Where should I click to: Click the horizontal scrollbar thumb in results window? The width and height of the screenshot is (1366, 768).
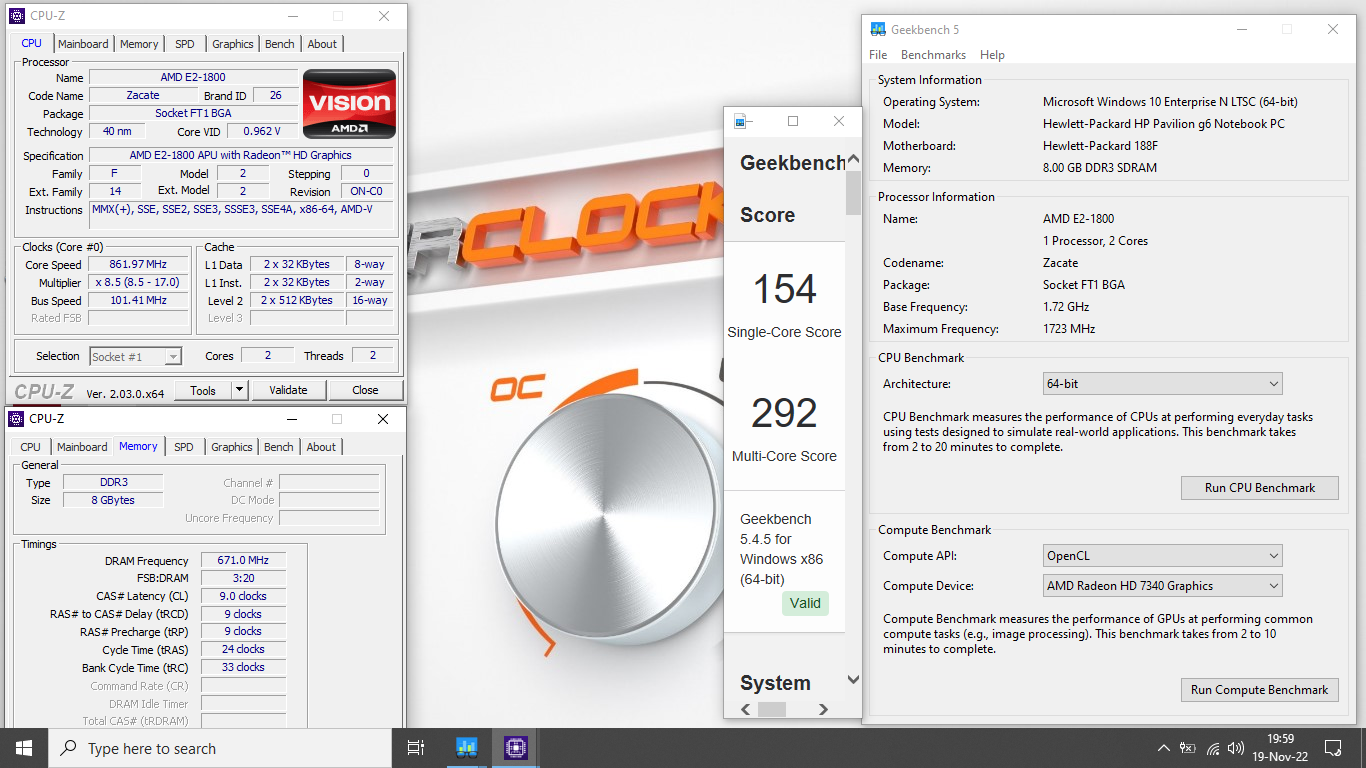tap(771, 709)
